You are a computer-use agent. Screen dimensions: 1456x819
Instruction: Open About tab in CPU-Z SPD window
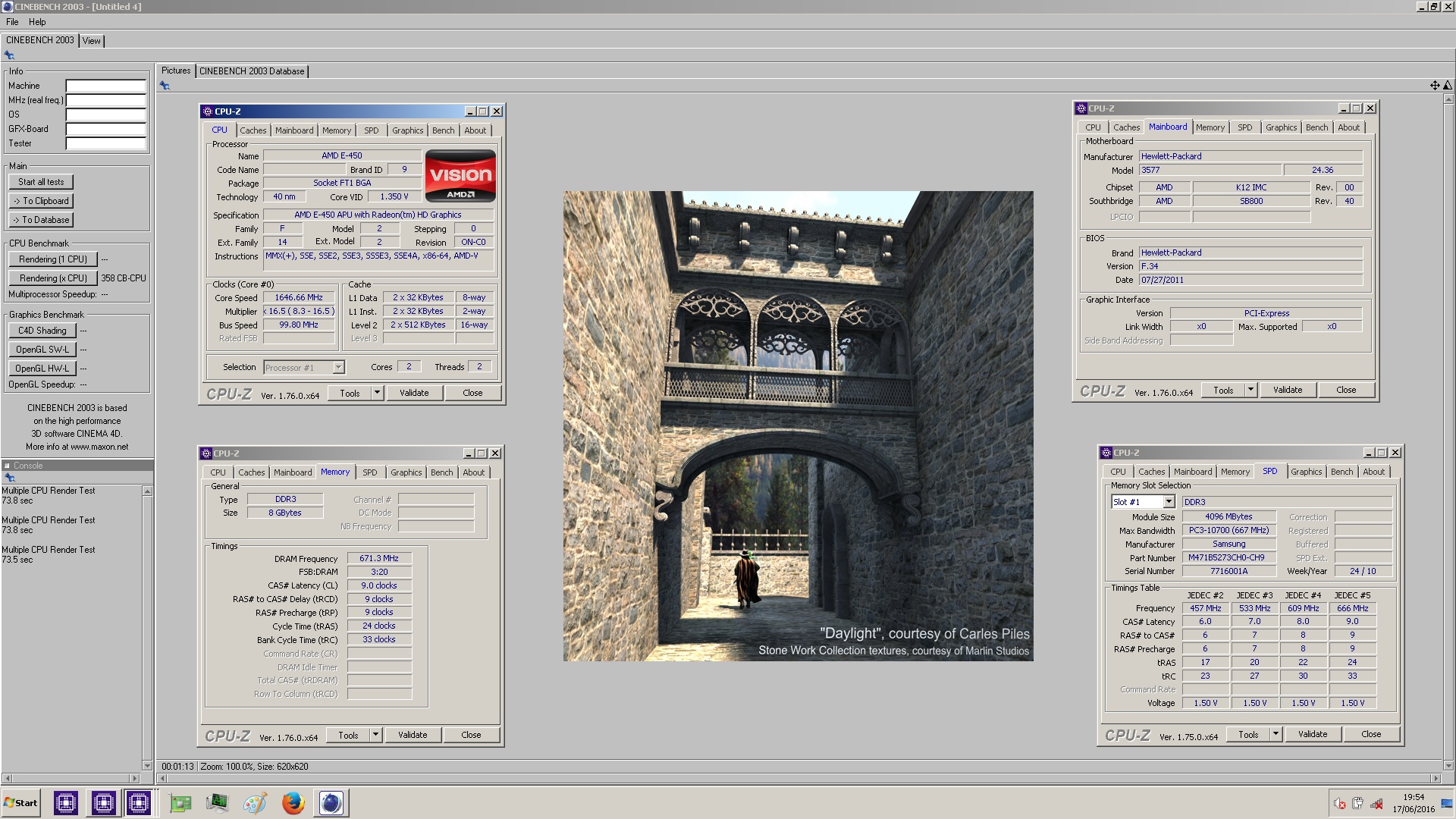[x=1373, y=472]
